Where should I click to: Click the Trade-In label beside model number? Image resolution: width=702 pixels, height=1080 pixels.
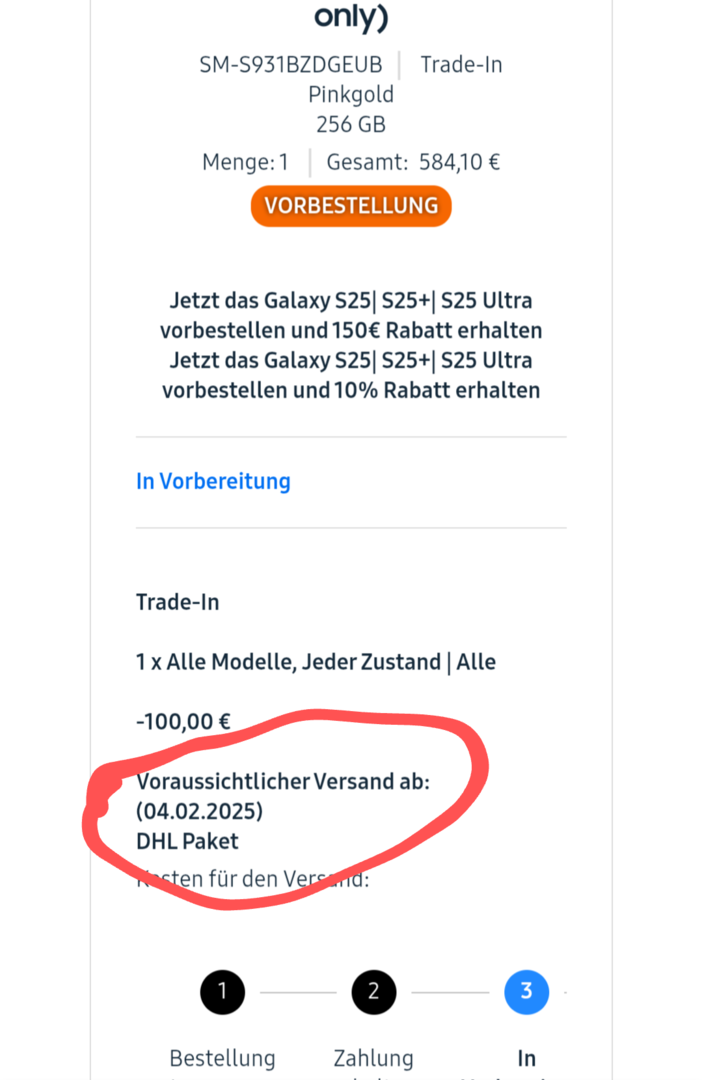click(461, 65)
